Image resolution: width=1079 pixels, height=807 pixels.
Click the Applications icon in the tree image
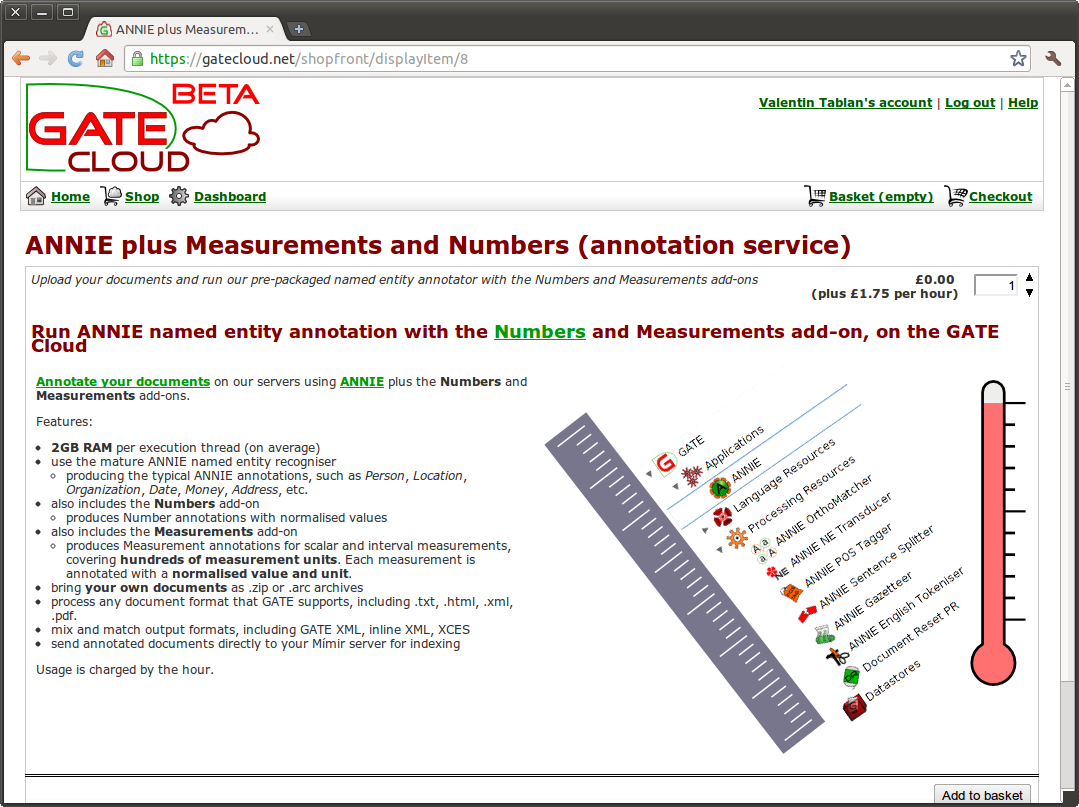click(692, 475)
